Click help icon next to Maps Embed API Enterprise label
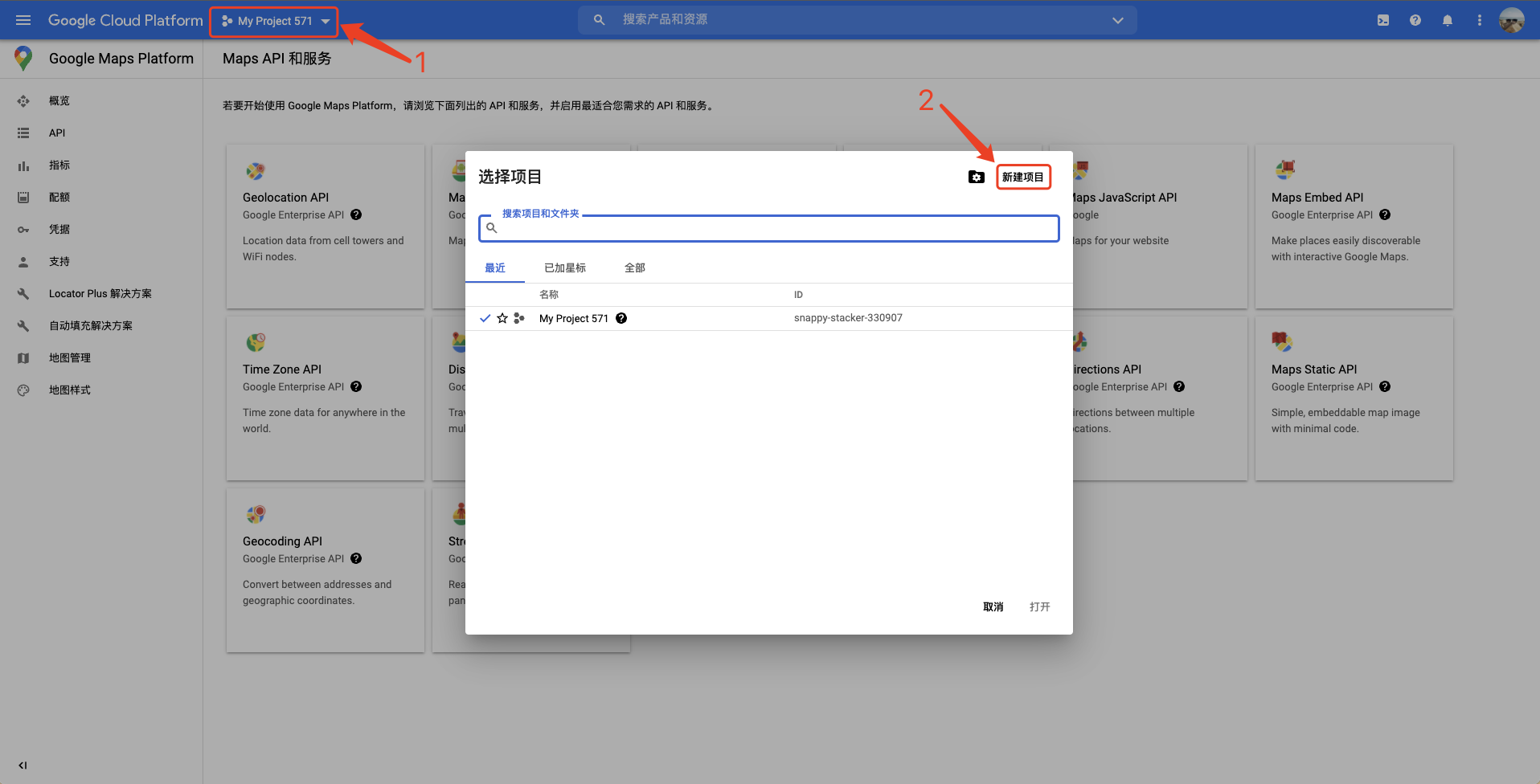 point(1385,214)
